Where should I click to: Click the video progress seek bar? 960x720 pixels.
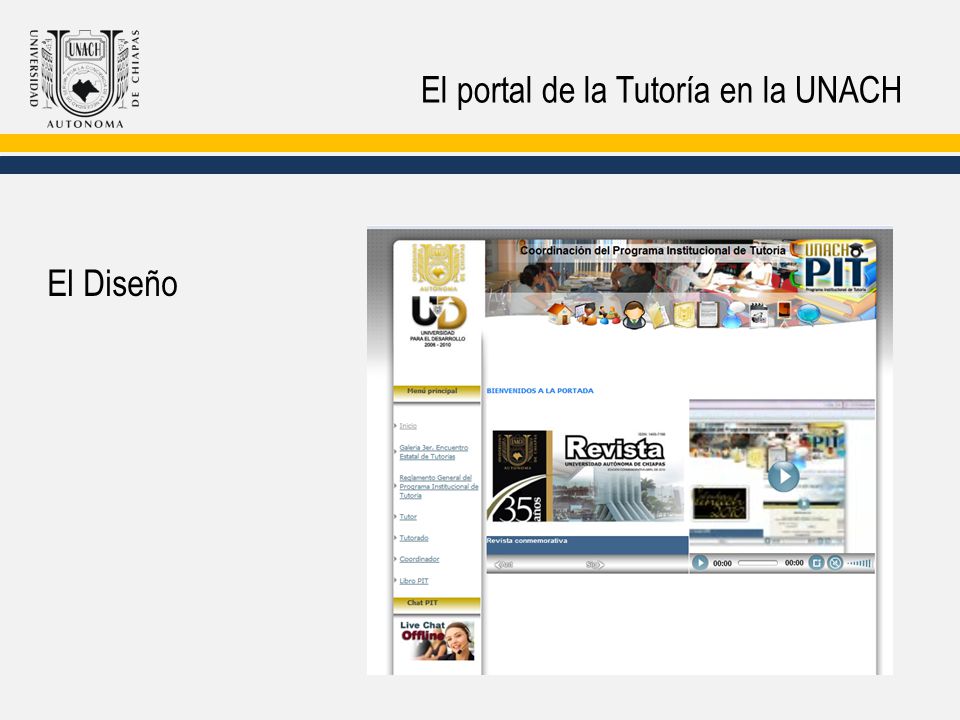[x=757, y=563]
